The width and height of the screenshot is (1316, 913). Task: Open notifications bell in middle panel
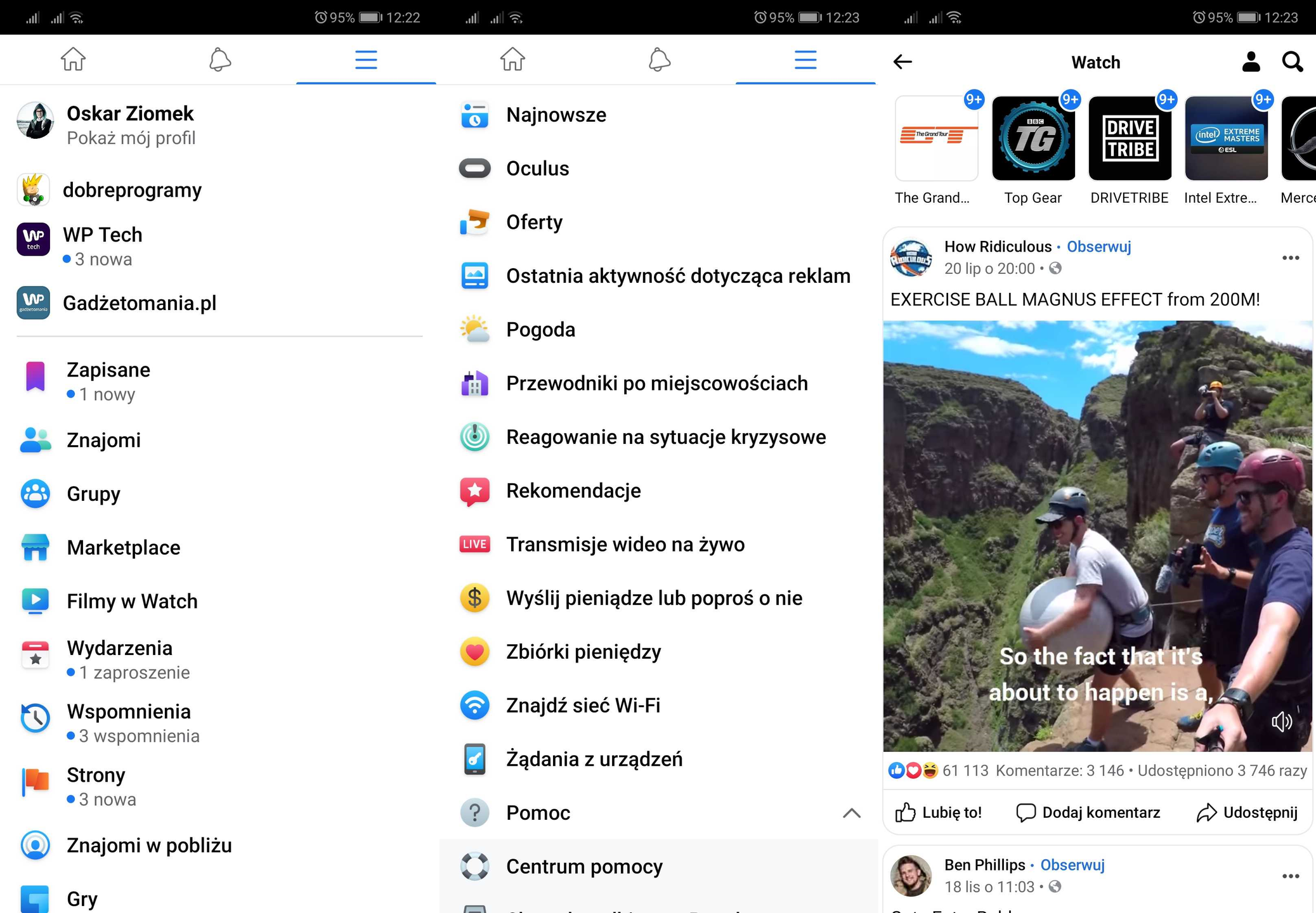pos(659,60)
